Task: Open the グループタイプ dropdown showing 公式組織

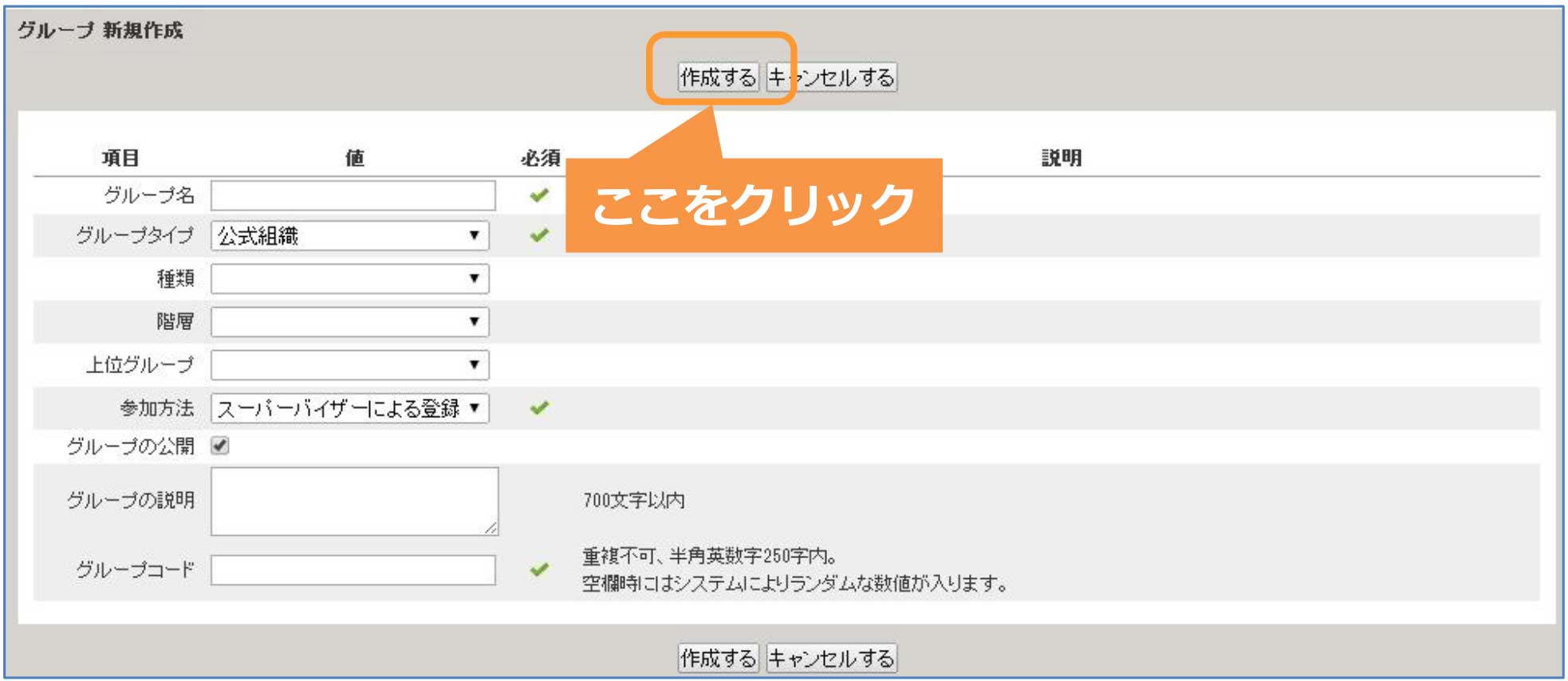Action: [x=349, y=236]
